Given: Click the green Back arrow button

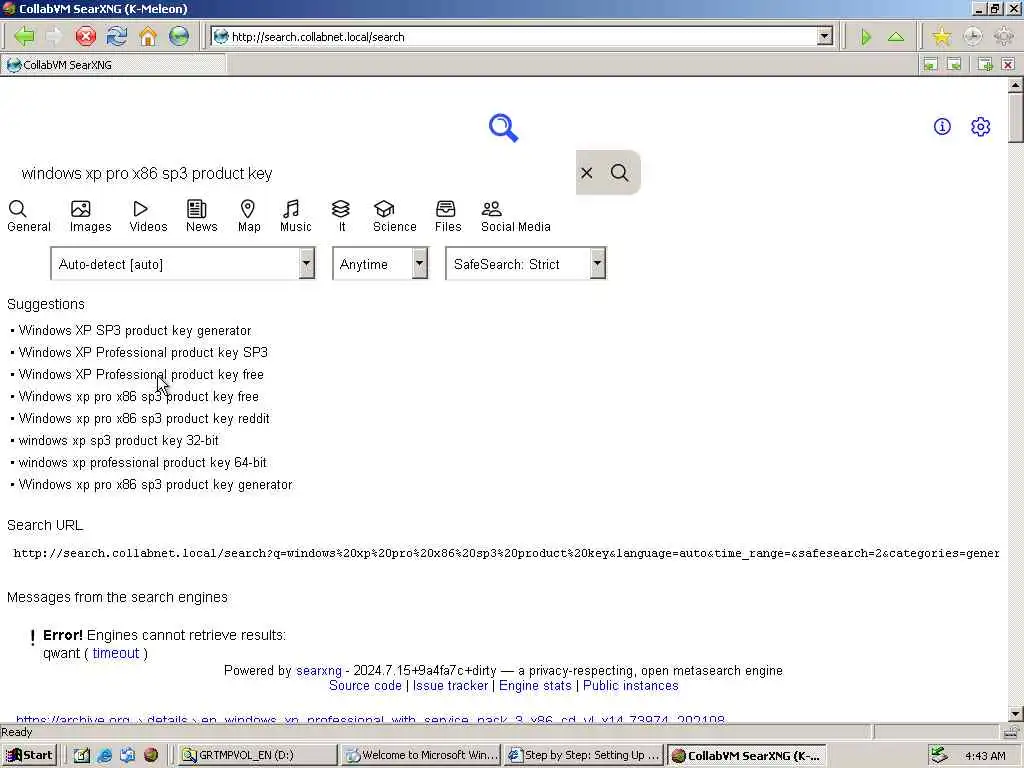Looking at the screenshot, I should (x=24, y=36).
